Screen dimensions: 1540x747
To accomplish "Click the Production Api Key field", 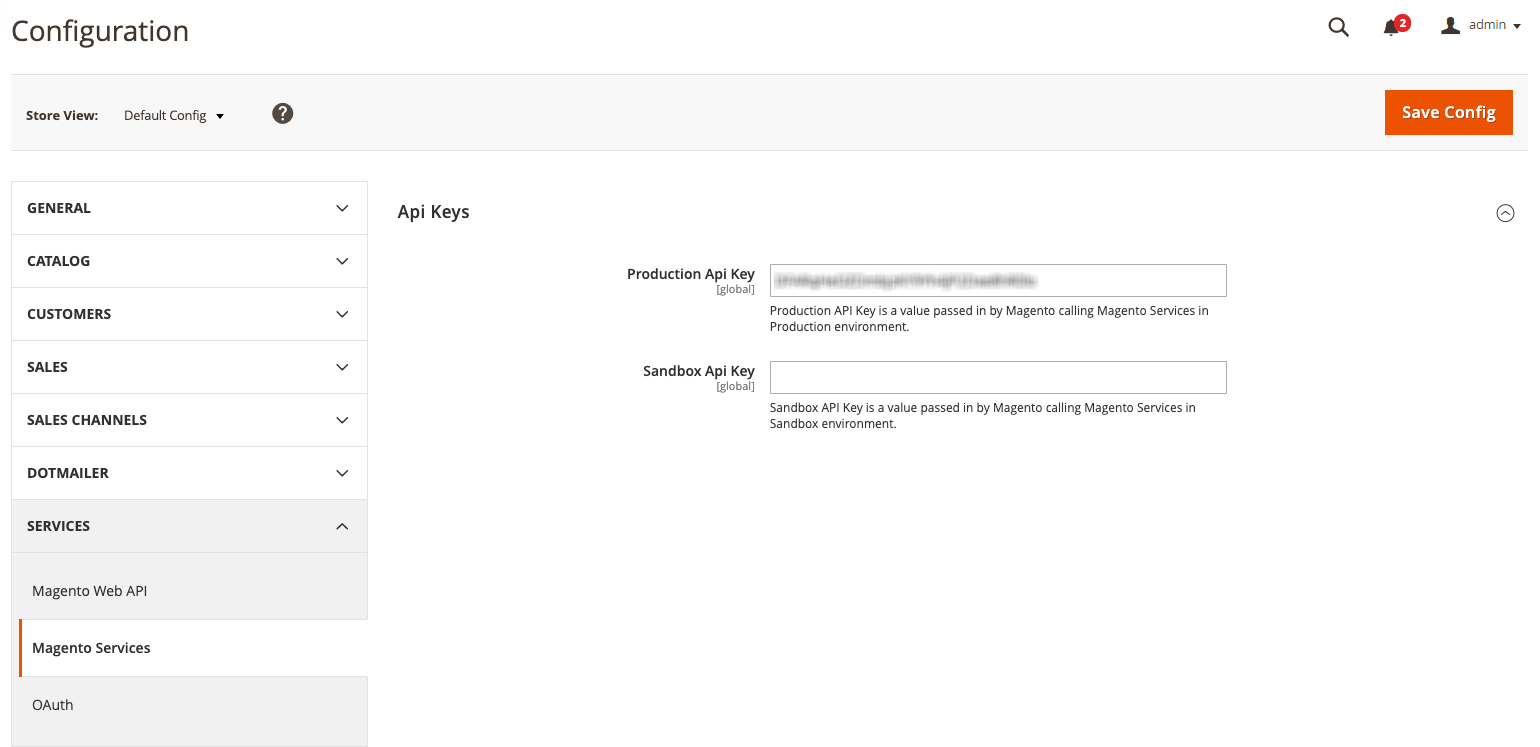I will pyautogui.click(x=997, y=281).
